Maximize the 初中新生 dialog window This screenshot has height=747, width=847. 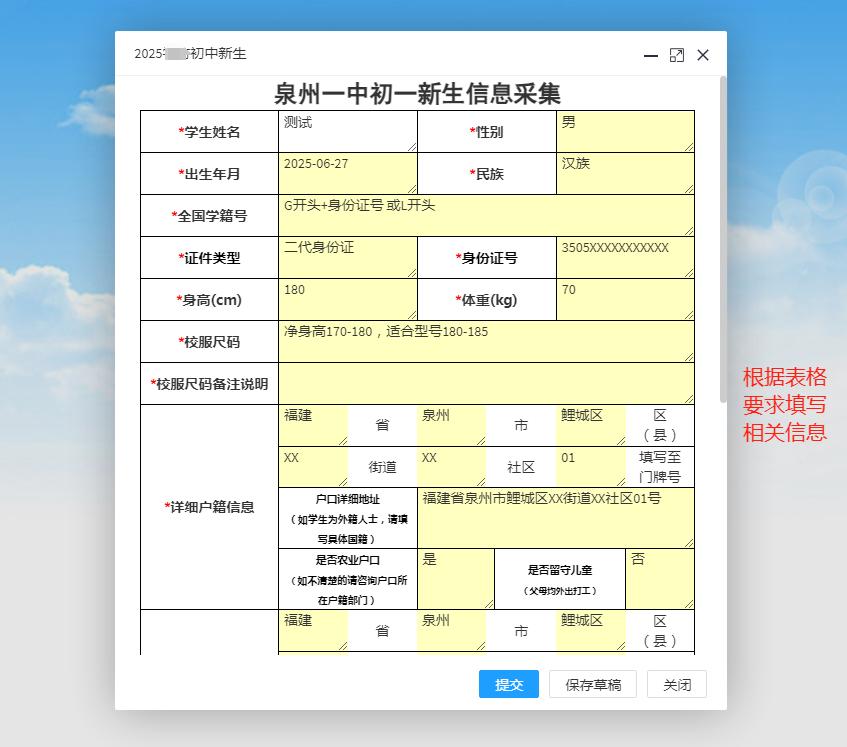[677, 56]
